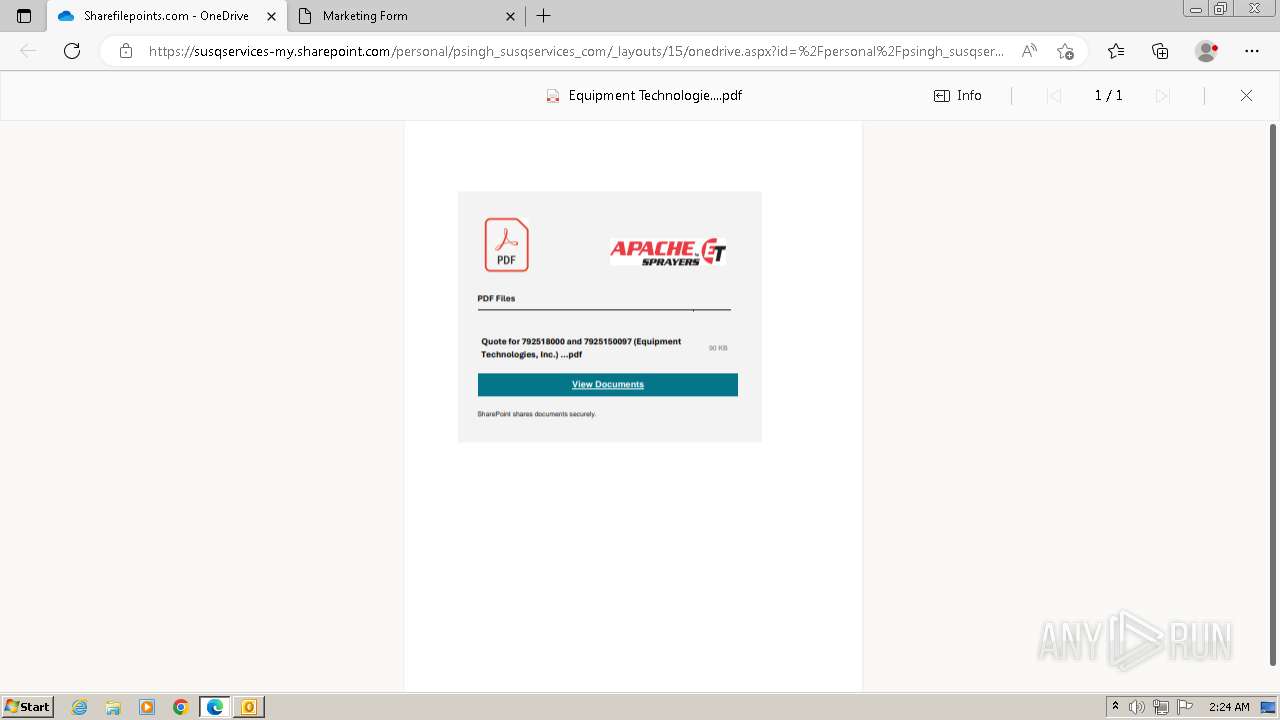
Task: Click the 2:24 AM system clock
Action: [x=1229, y=707]
